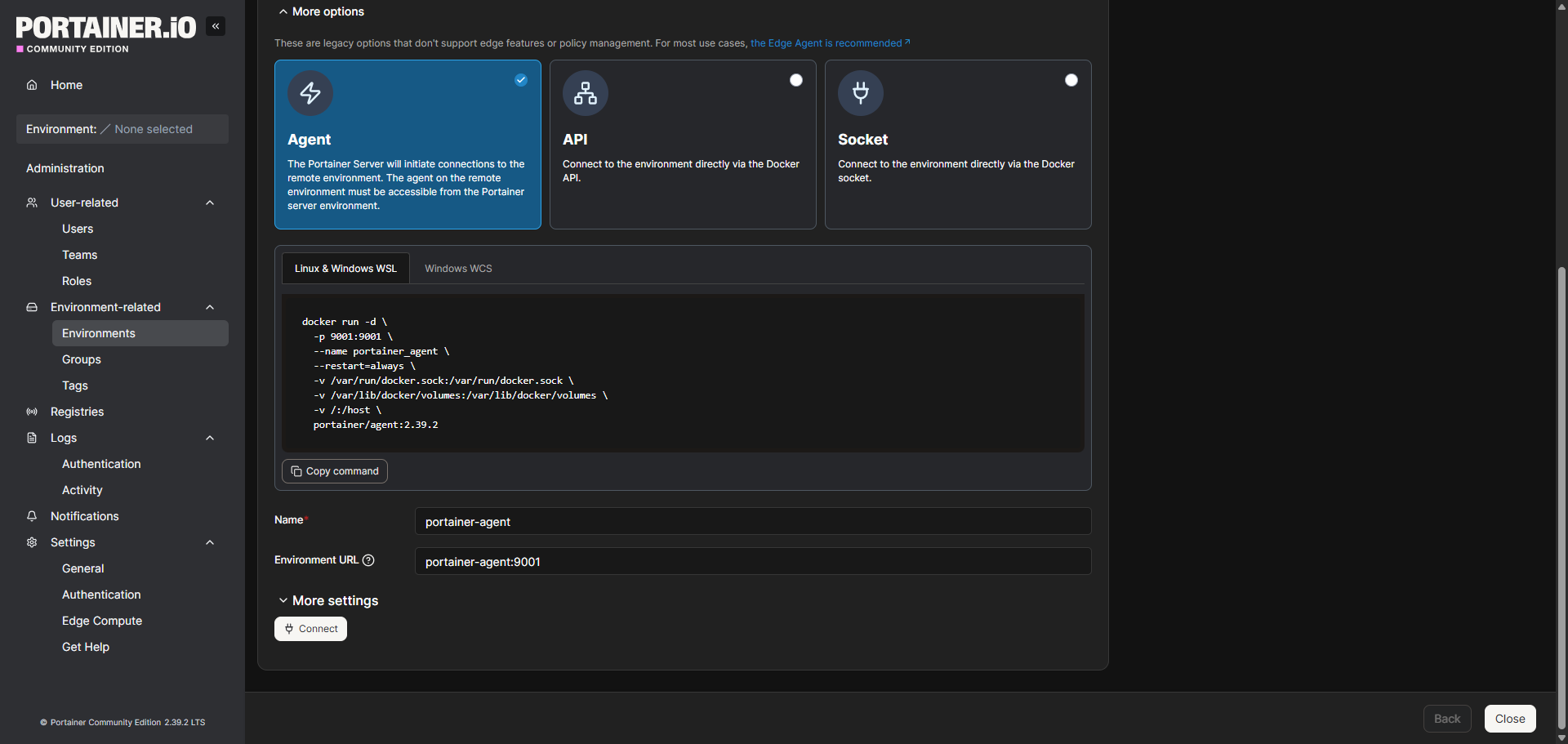Viewport: 1568px width, 744px height.
Task: Click the Notifications bell icon
Action: tap(32, 516)
